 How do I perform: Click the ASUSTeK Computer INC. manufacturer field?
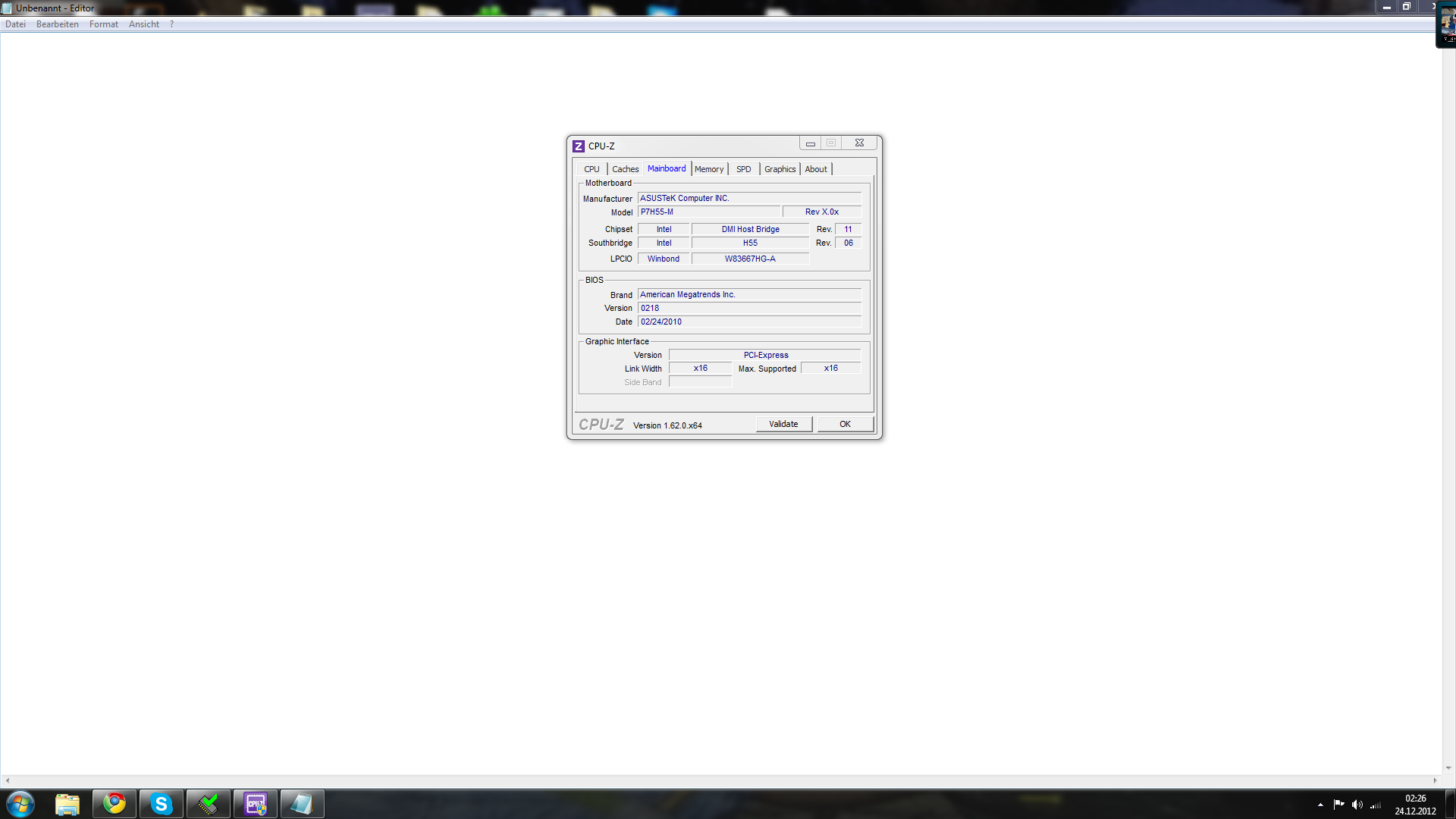749,198
